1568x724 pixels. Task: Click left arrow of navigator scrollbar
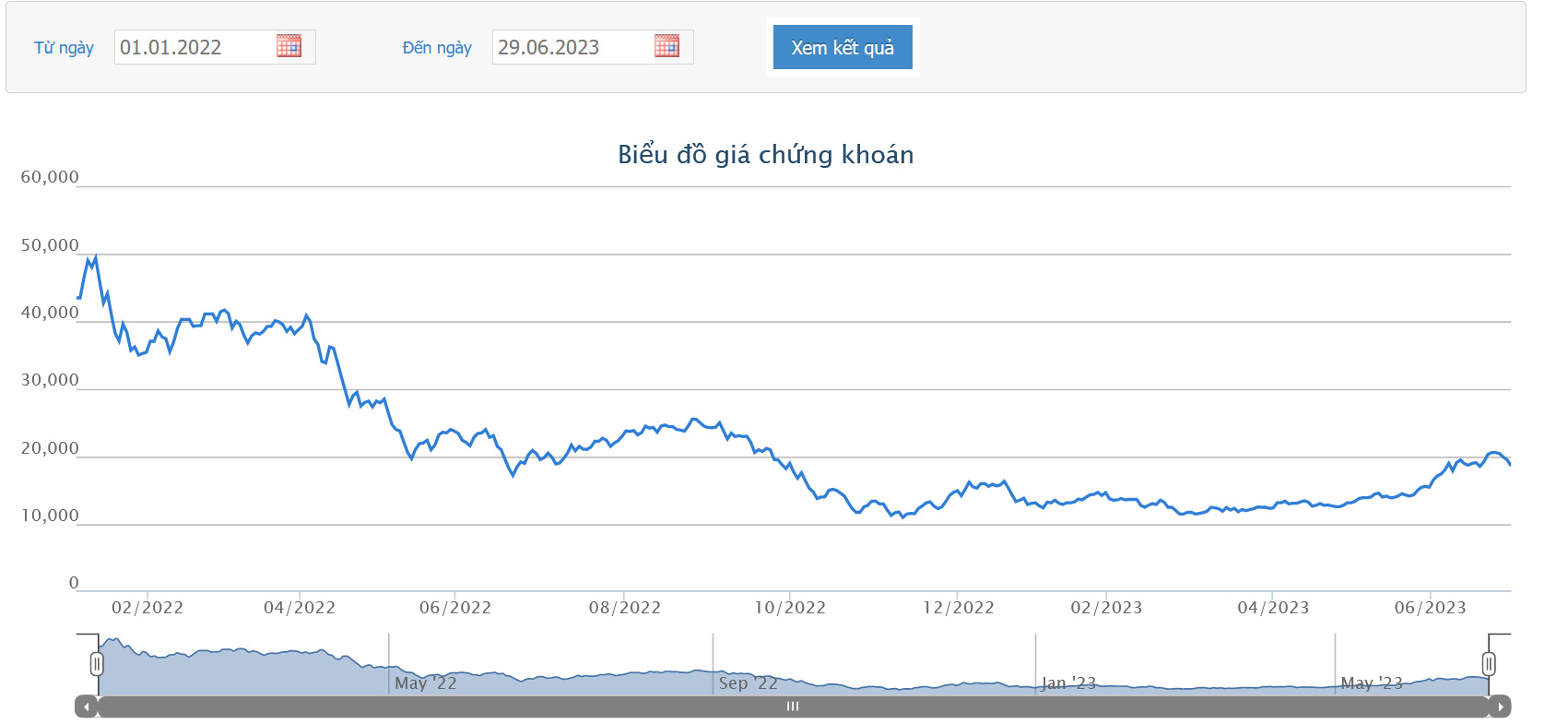(87, 706)
